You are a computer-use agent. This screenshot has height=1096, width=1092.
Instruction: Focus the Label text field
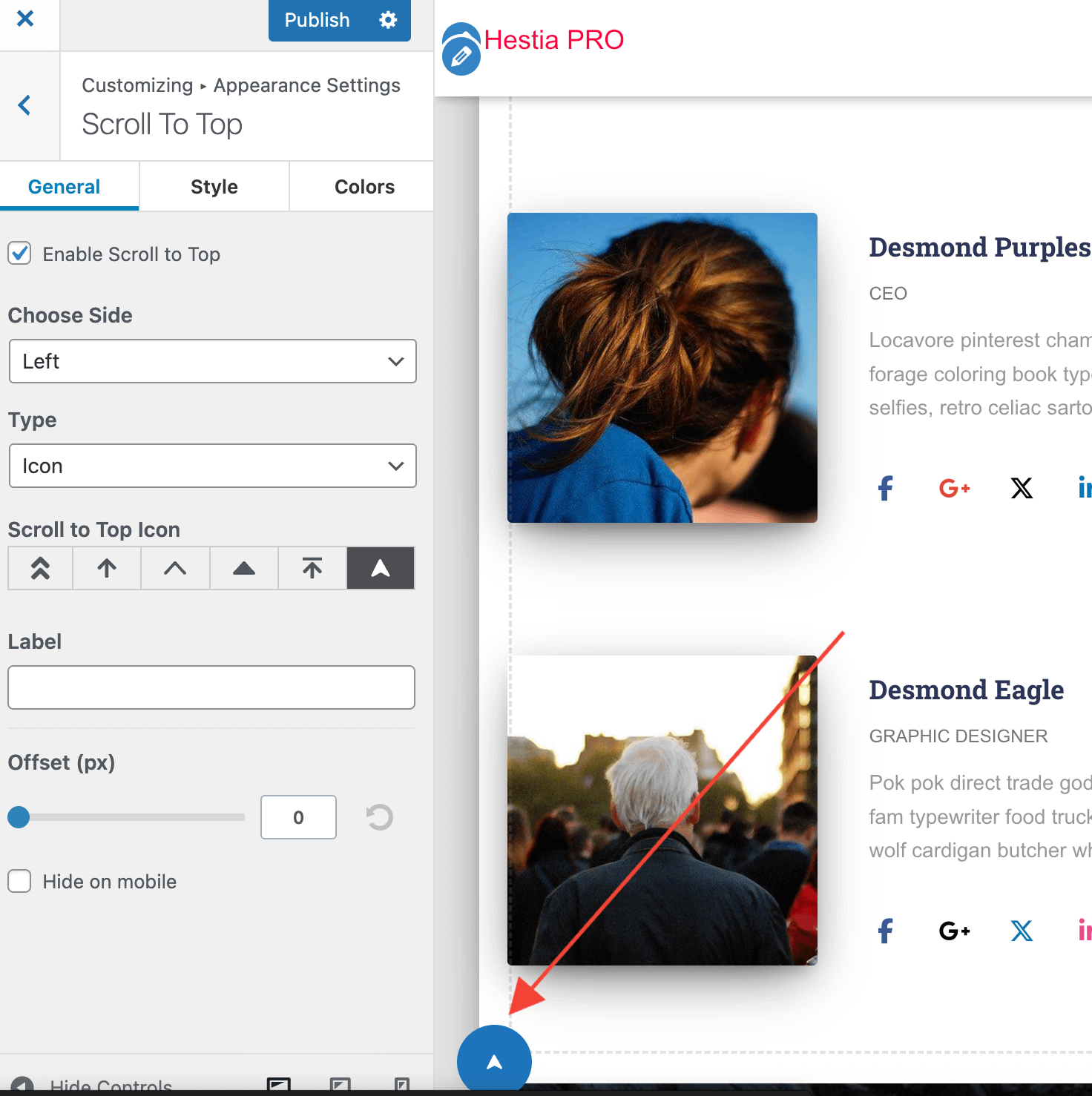pyautogui.click(x=211, y=687)
